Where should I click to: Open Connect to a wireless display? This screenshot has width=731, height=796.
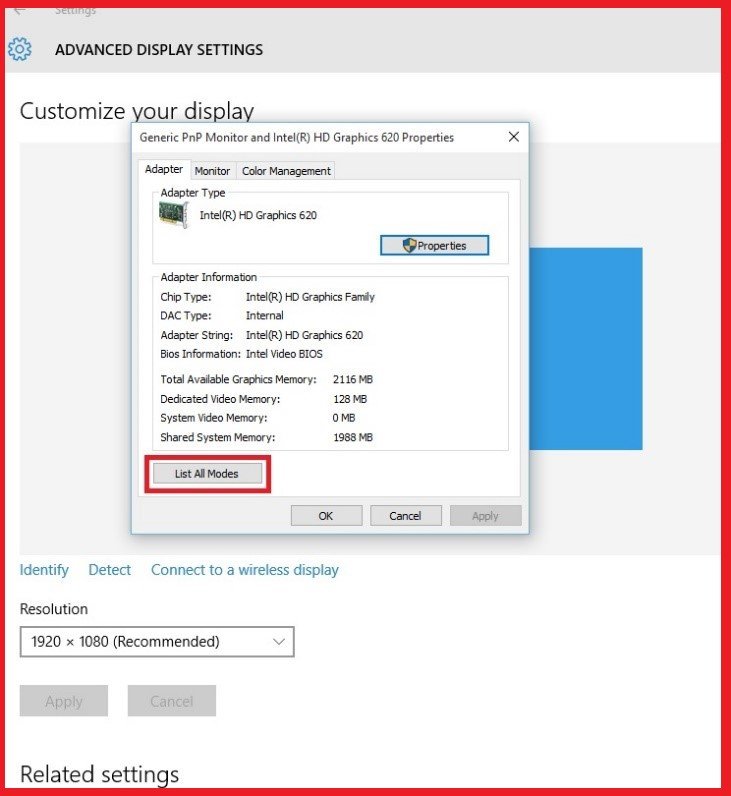(245, 570)
